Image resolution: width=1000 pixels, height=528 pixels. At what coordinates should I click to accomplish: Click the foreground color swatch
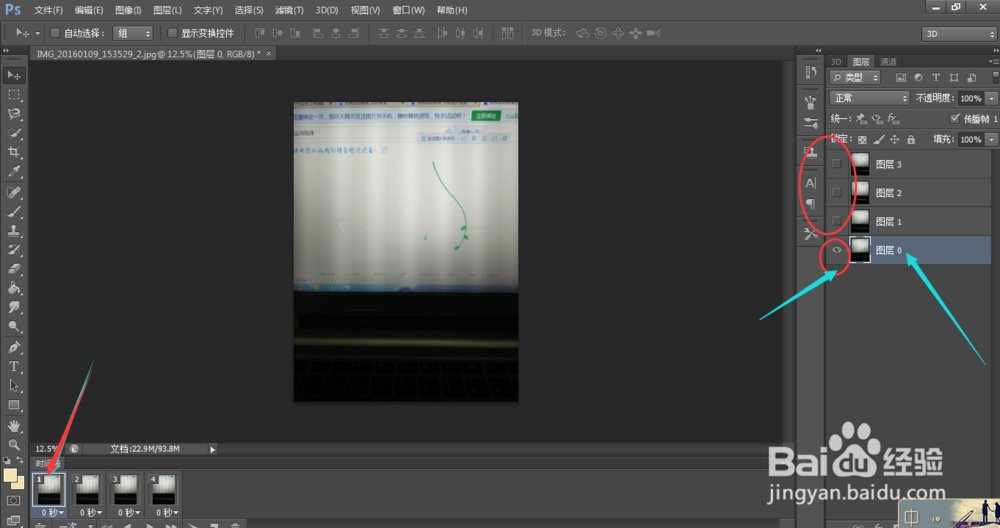(x=10, y=476)
